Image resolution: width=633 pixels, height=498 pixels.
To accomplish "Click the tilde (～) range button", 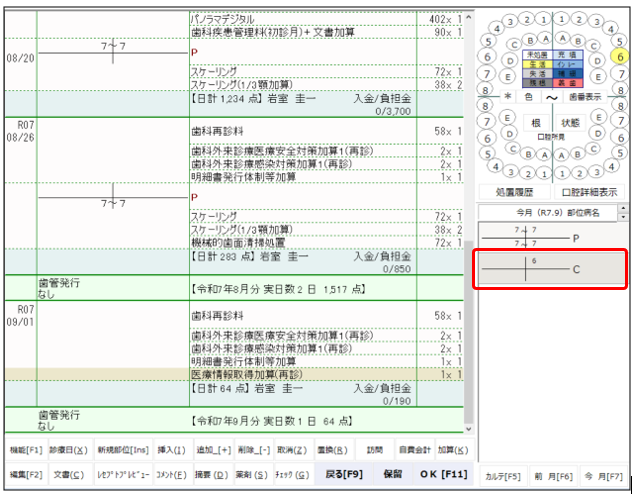I will [x=551, y=98].
